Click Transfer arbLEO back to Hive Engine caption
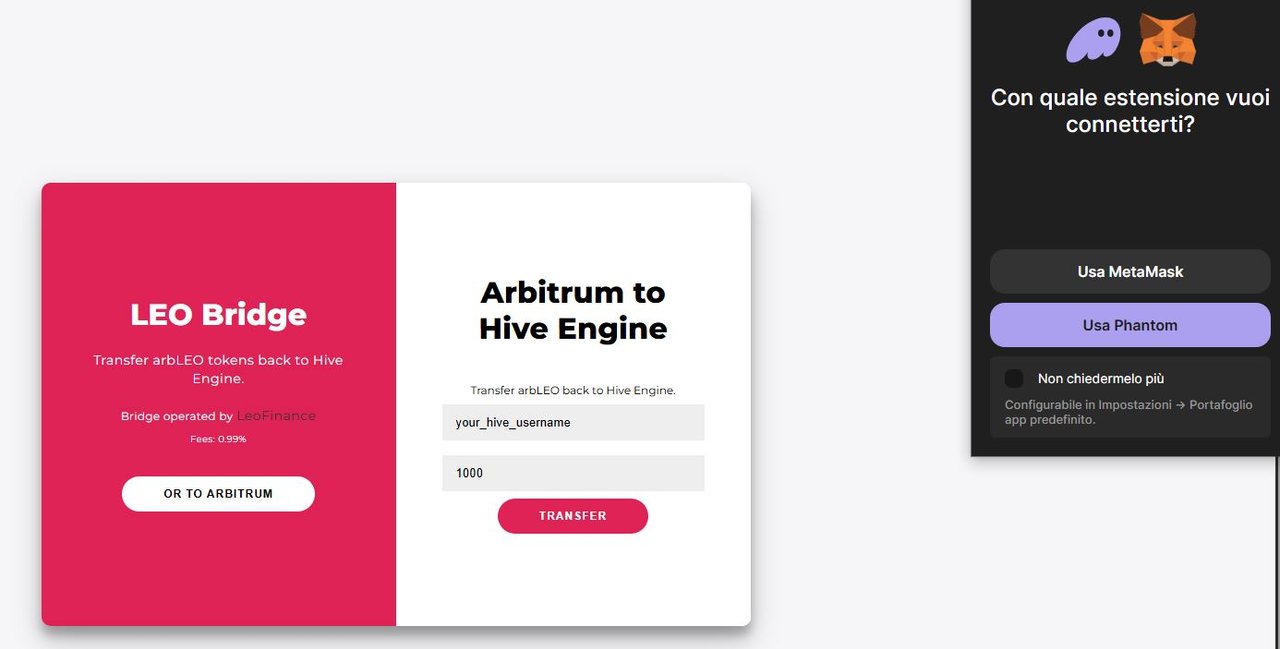Screen dimensions: 1280x649 (x=573, y=390)
